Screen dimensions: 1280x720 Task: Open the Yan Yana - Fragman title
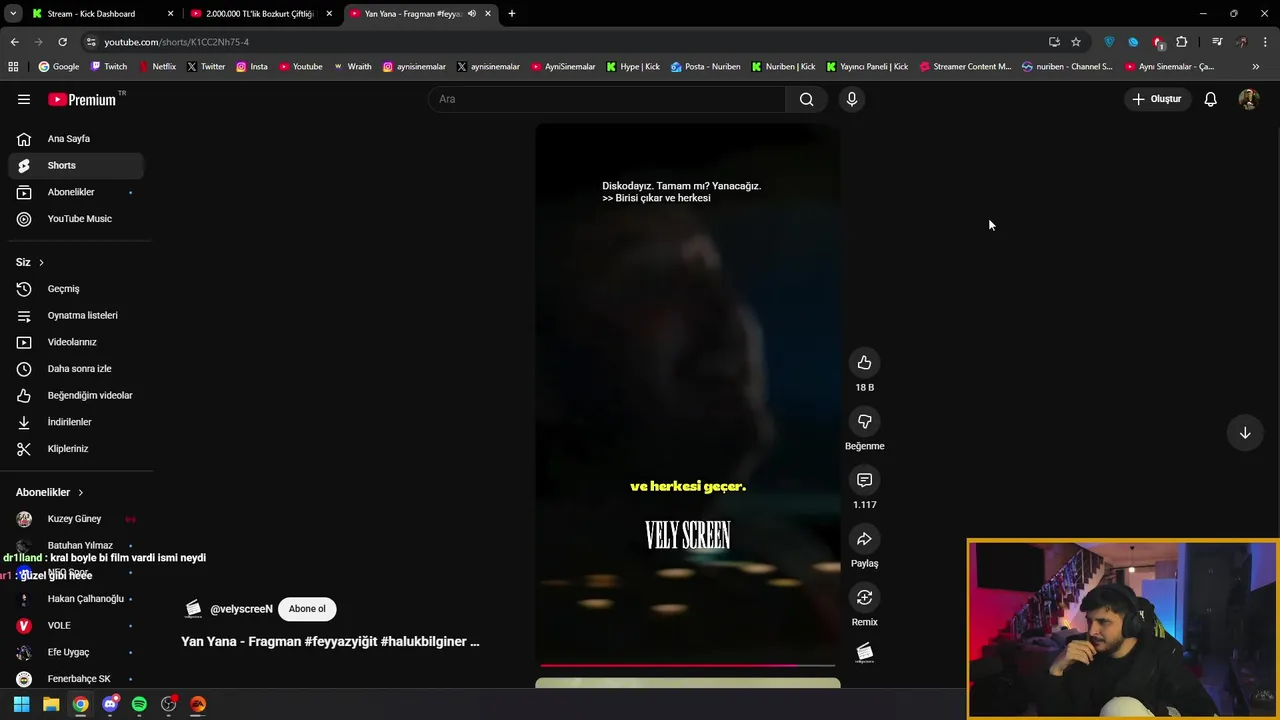(x=330, y=641)
